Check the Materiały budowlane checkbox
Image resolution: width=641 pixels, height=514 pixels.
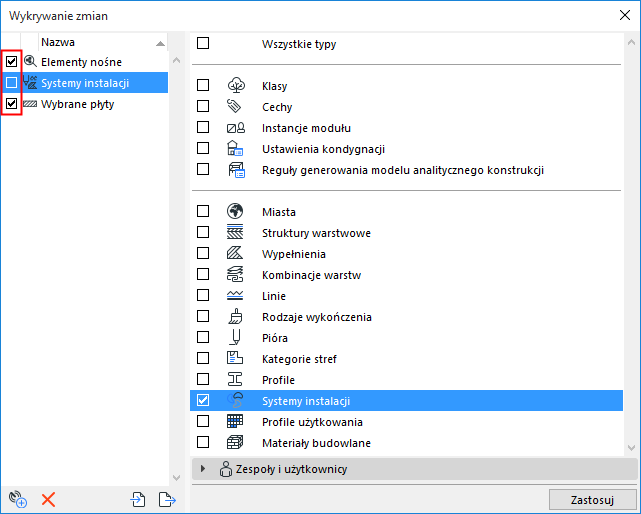203,442
